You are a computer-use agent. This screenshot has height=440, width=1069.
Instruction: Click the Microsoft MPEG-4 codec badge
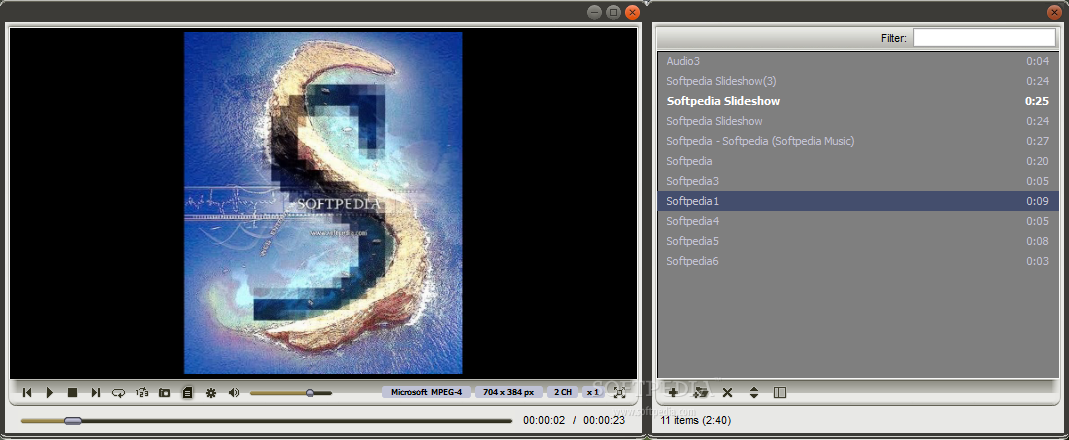[426, 392]
